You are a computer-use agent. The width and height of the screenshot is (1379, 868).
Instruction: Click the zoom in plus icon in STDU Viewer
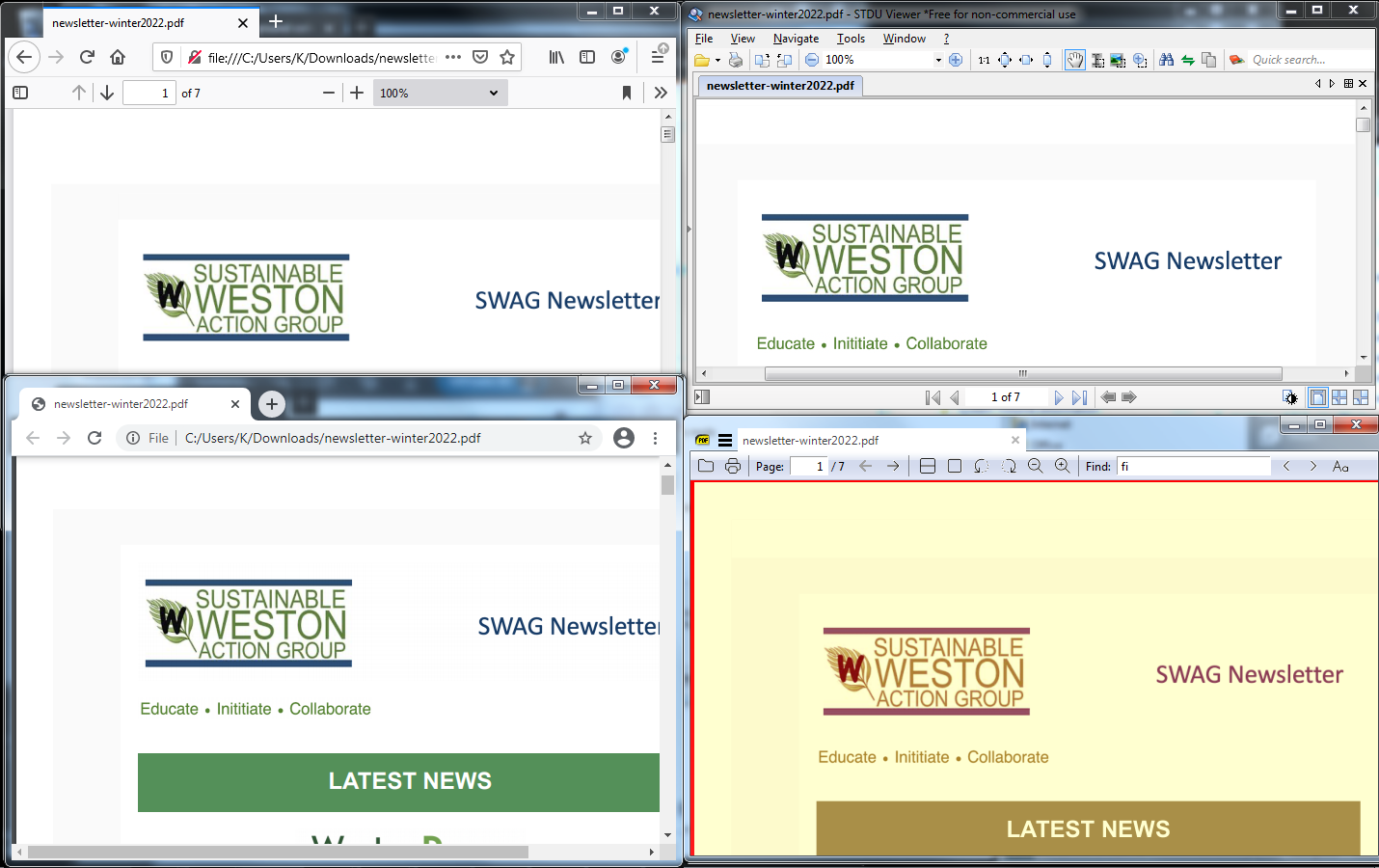click(x=956, y=60)
